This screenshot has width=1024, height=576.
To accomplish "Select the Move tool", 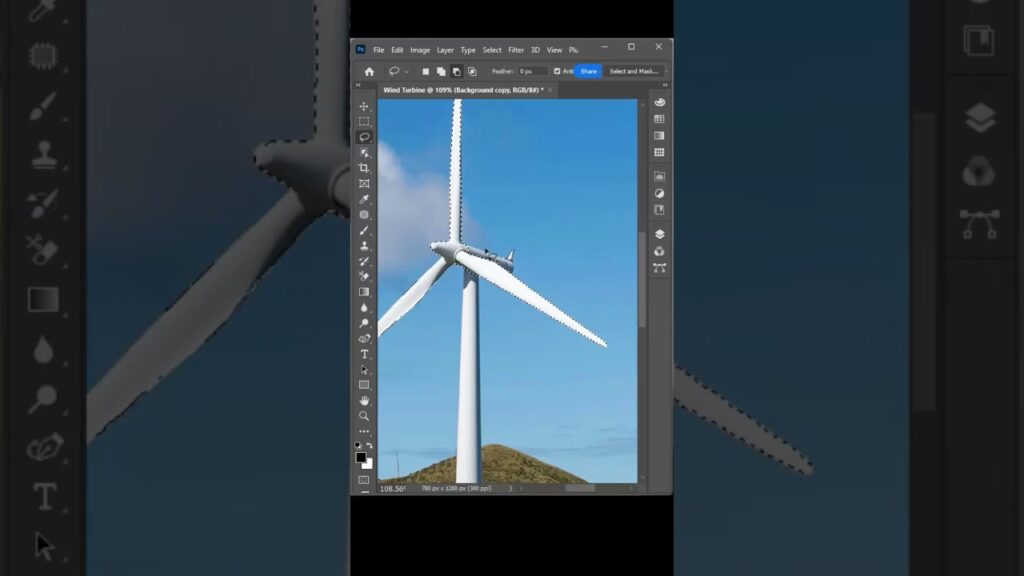I will pyautogui.click(x=364, y=106).
